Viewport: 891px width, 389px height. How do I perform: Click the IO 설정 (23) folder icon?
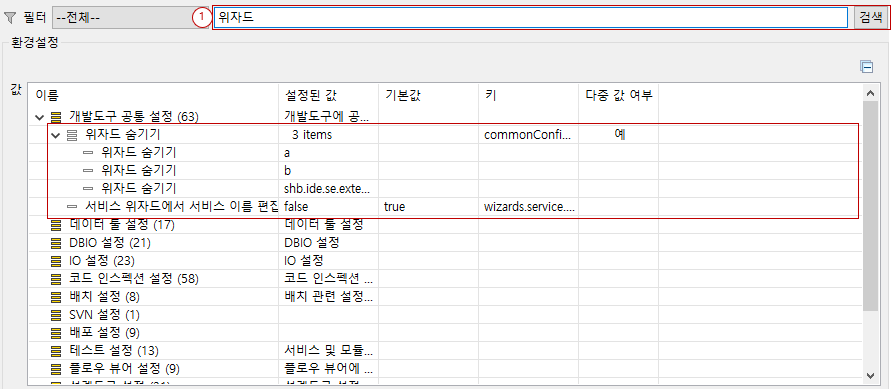click(x=56, y=261)
